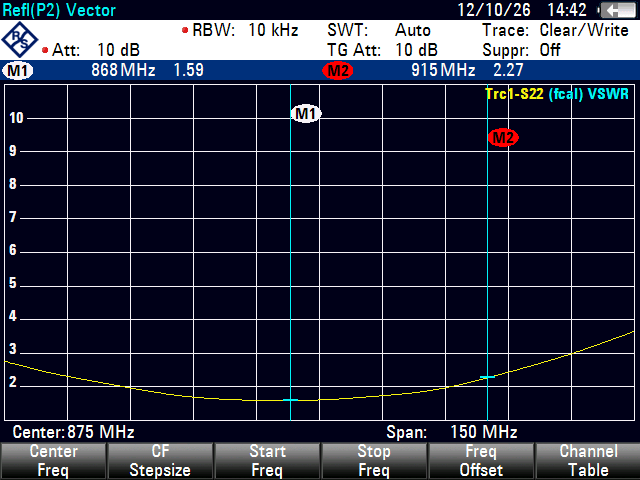This screenshot has height=480, width=640.
Task: Select the red M2 badge in marker bar
Action: (x=338, y=71)
